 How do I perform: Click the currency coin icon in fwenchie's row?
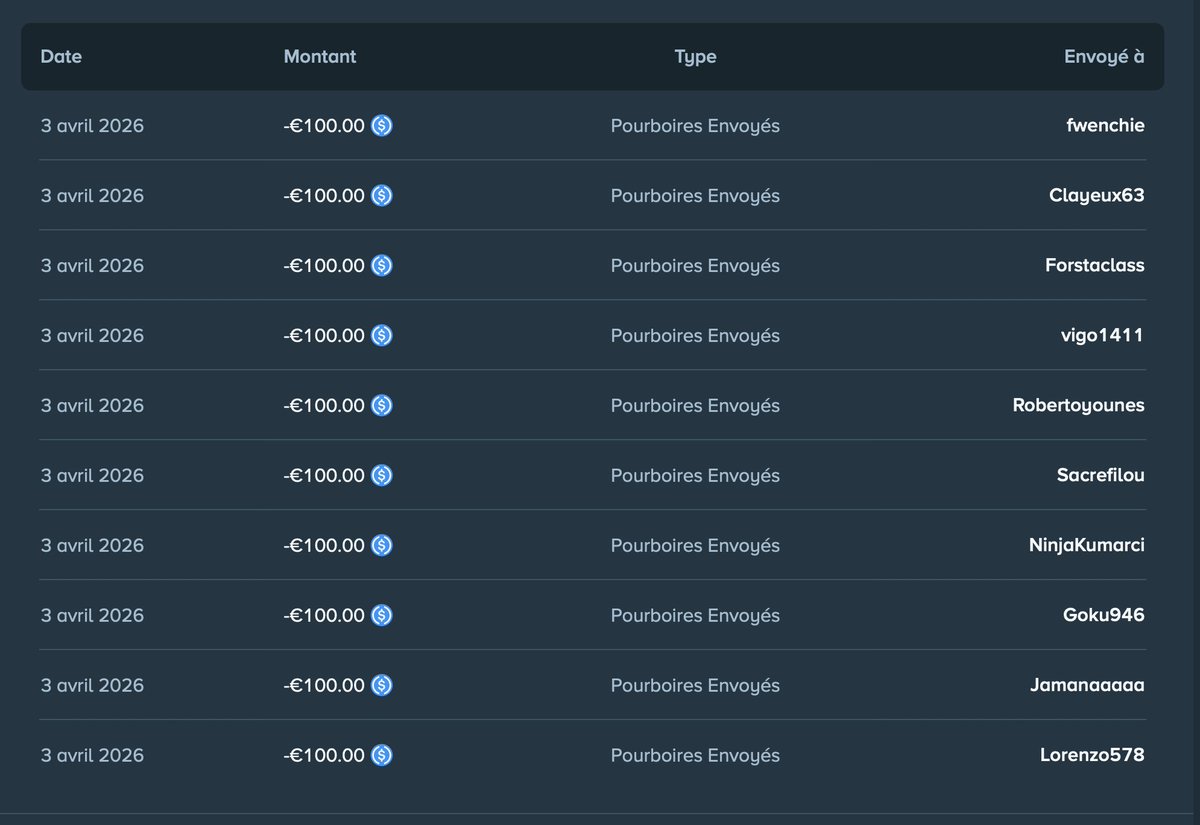click(x=382, y=125)
